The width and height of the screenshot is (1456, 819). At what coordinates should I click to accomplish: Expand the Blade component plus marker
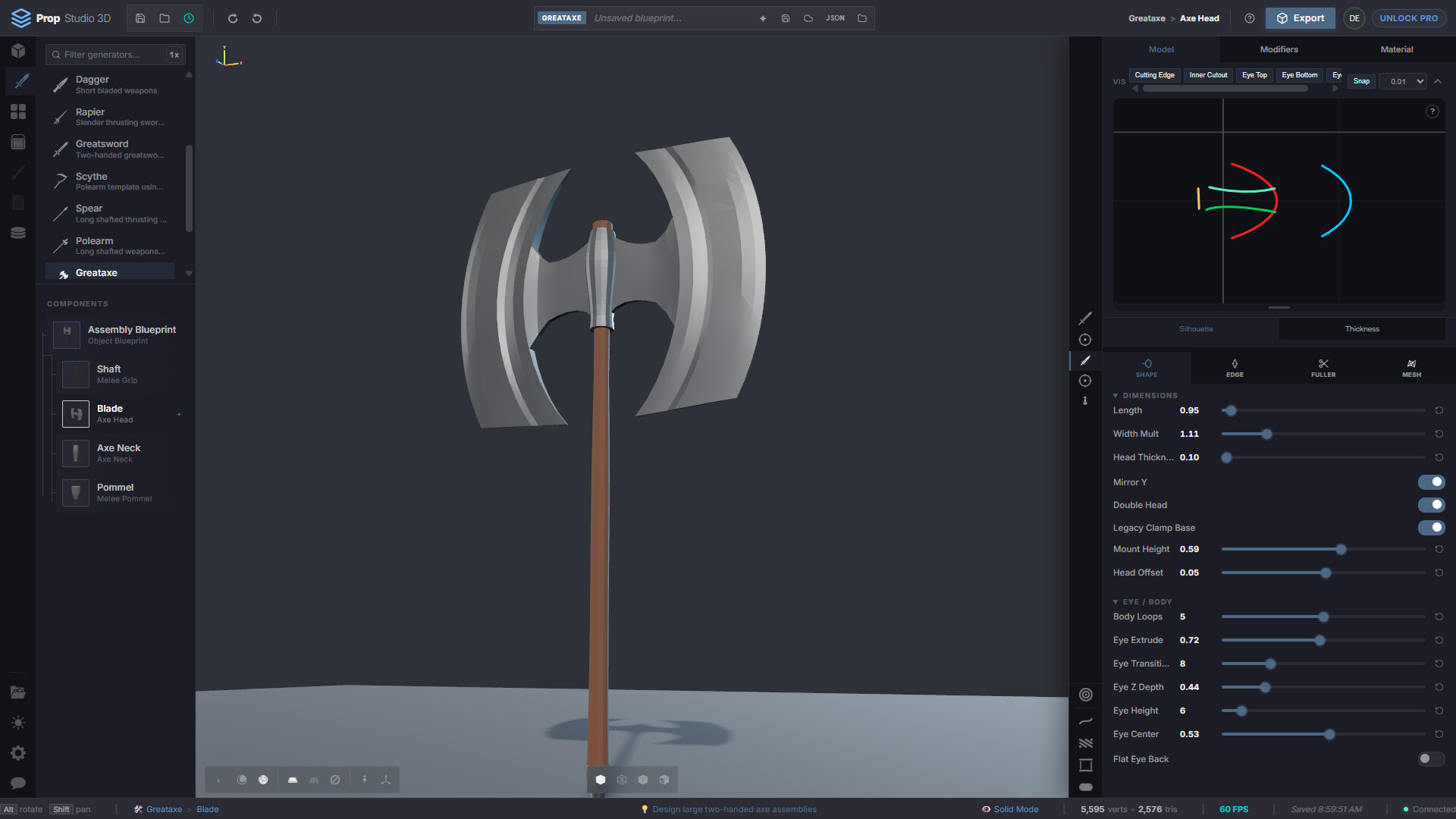coord(179,415)
